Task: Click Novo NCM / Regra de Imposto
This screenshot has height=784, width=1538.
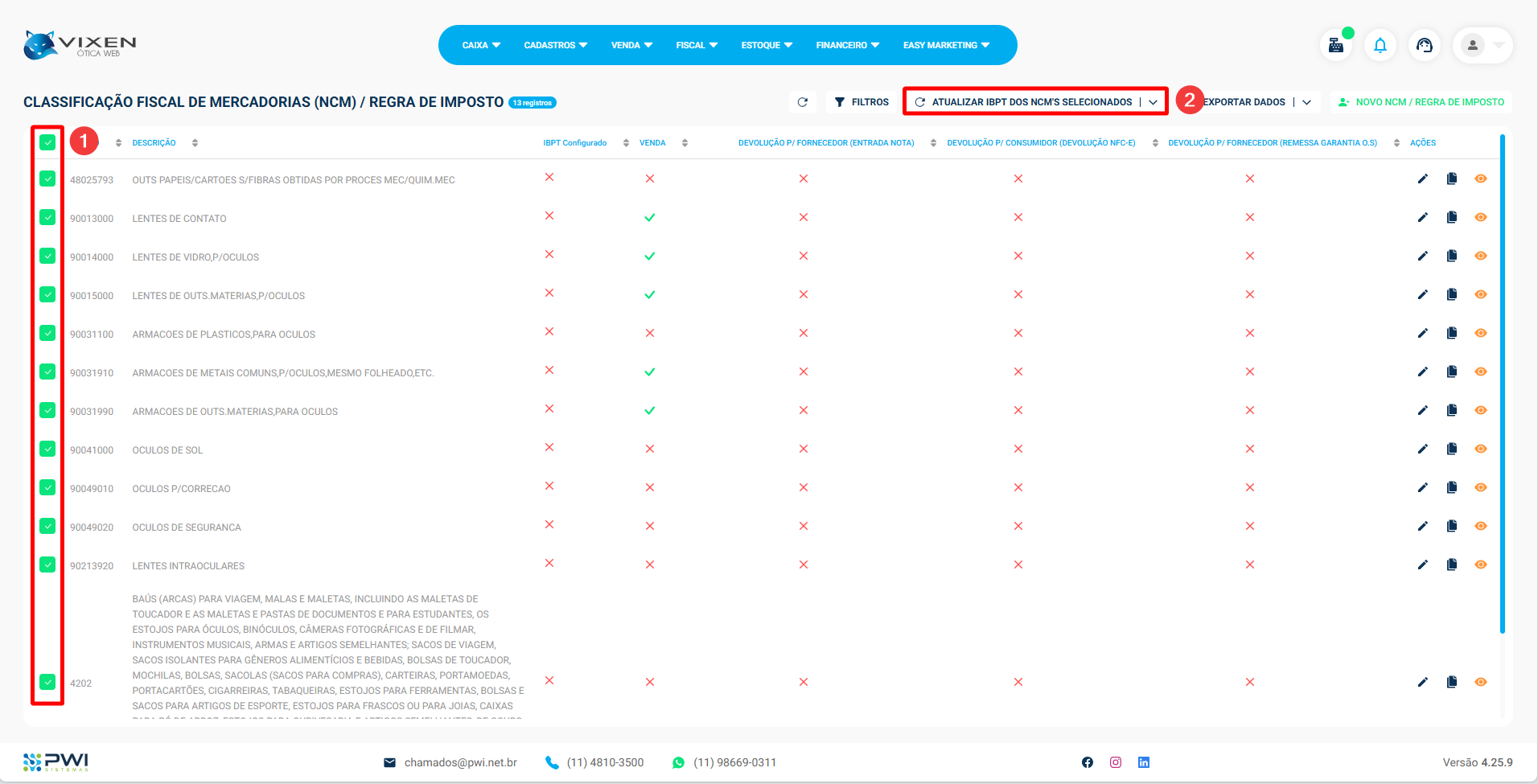Action: tap(1421, 102)
